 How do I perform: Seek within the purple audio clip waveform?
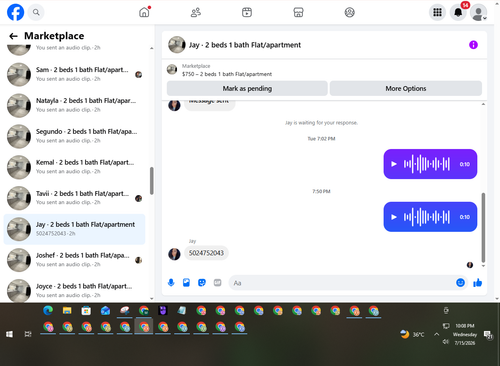pyautogui.click(x=427, y=164)
